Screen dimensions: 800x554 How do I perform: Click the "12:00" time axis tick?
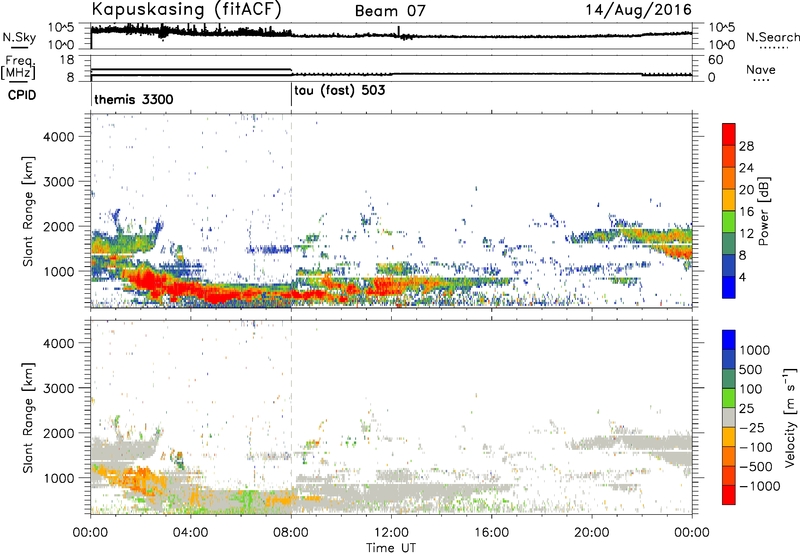click(391, 533)
